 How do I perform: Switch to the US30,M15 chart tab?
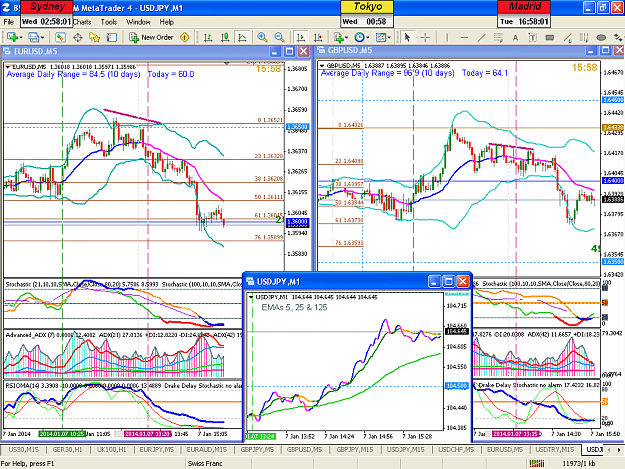pyautogui.click(x=24, y=449)
